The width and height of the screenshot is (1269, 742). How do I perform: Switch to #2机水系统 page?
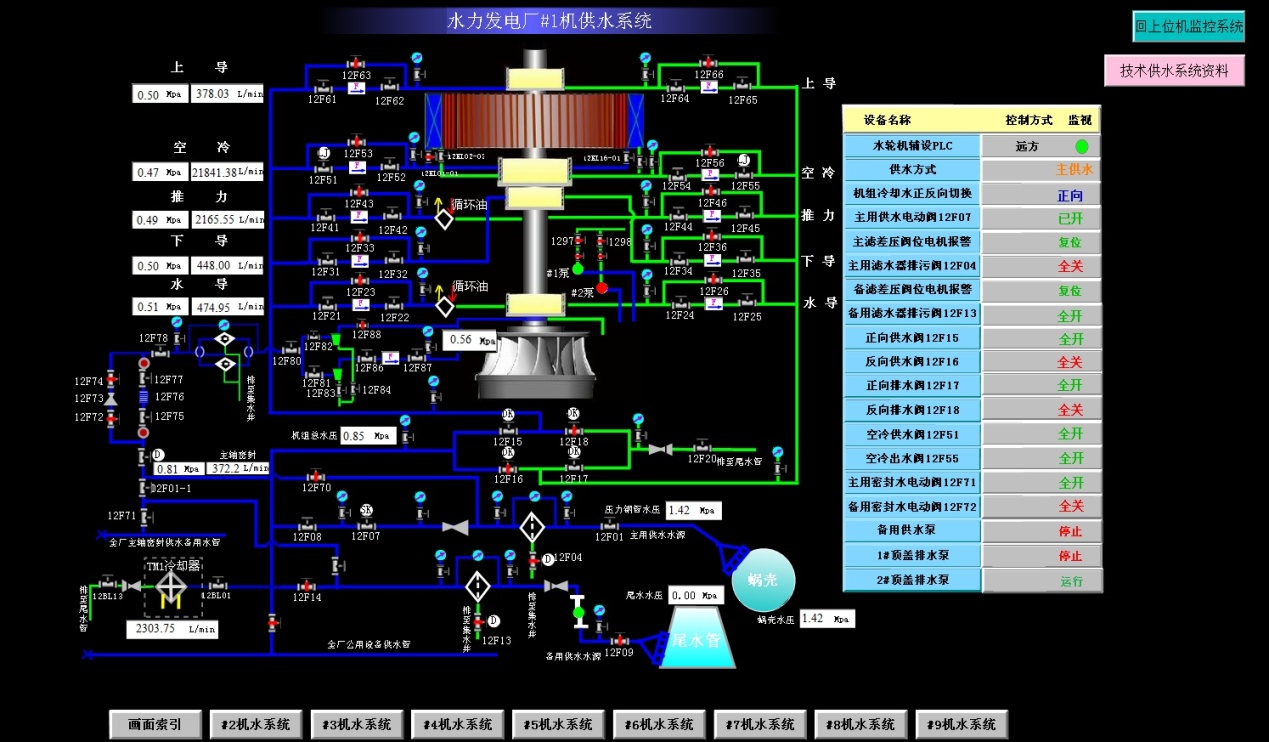coord(256,724)
